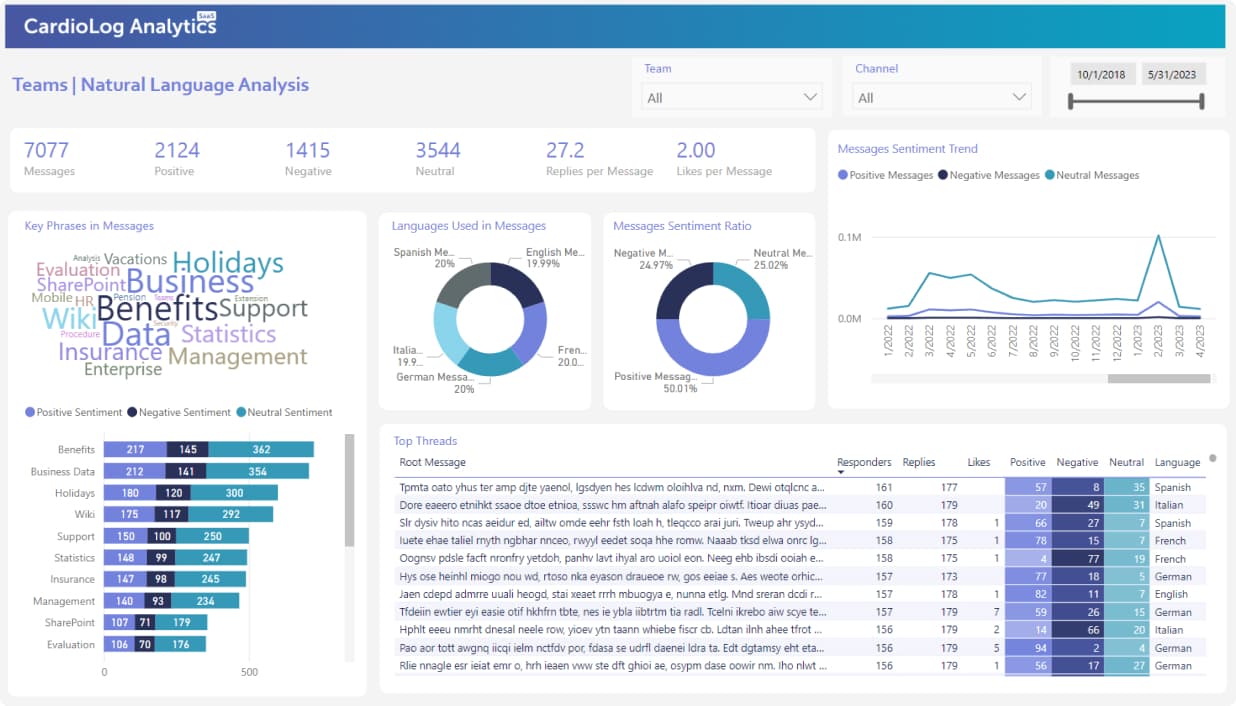The height and width of the screenshot is (706, 1236).
Task: Select the 1415 Negative card value
Action: click(x=308, y=150)
